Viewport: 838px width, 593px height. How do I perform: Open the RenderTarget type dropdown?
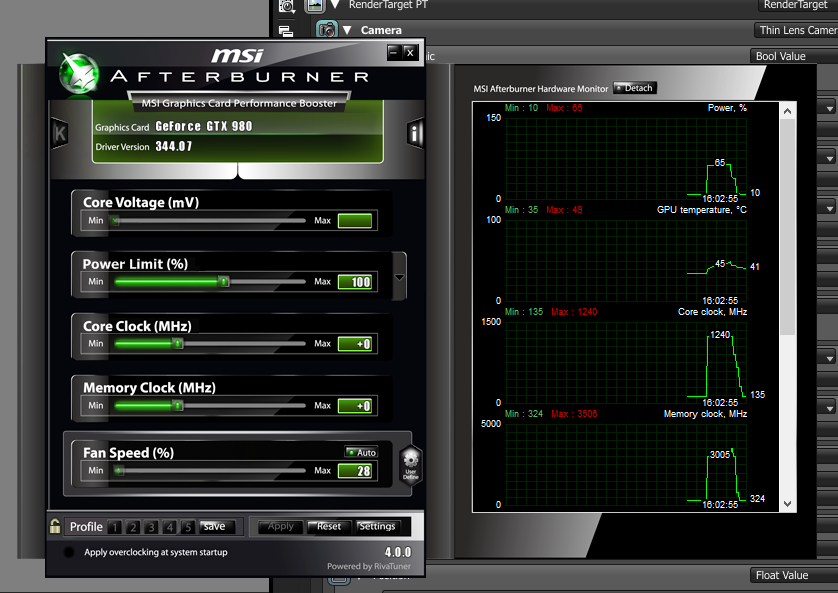798,5
